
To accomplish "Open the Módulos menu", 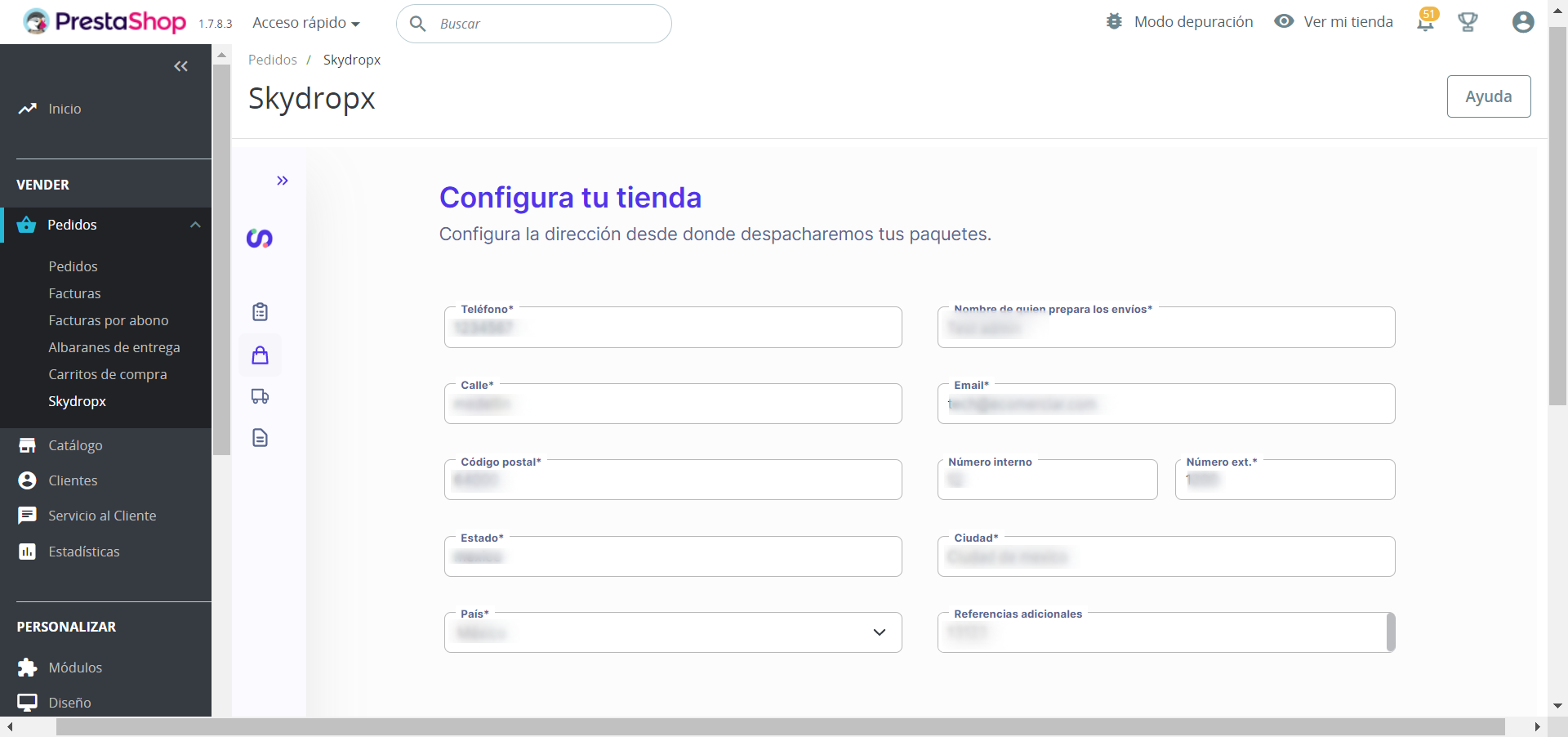I will point(75,668).
